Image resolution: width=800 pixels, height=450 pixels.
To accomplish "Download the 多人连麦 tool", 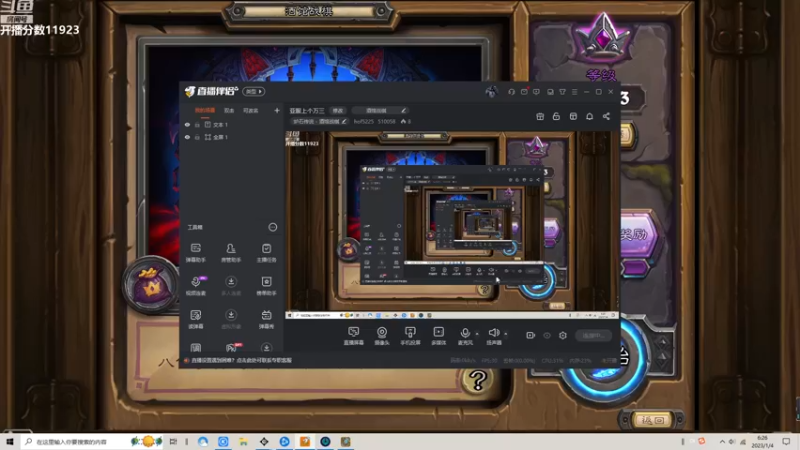I will coord(231,286).
